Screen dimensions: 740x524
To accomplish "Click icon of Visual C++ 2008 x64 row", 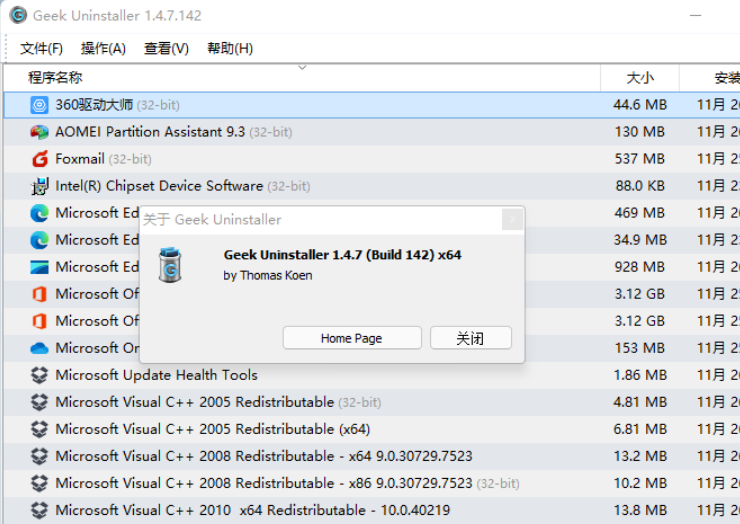I will coord(39,456).
